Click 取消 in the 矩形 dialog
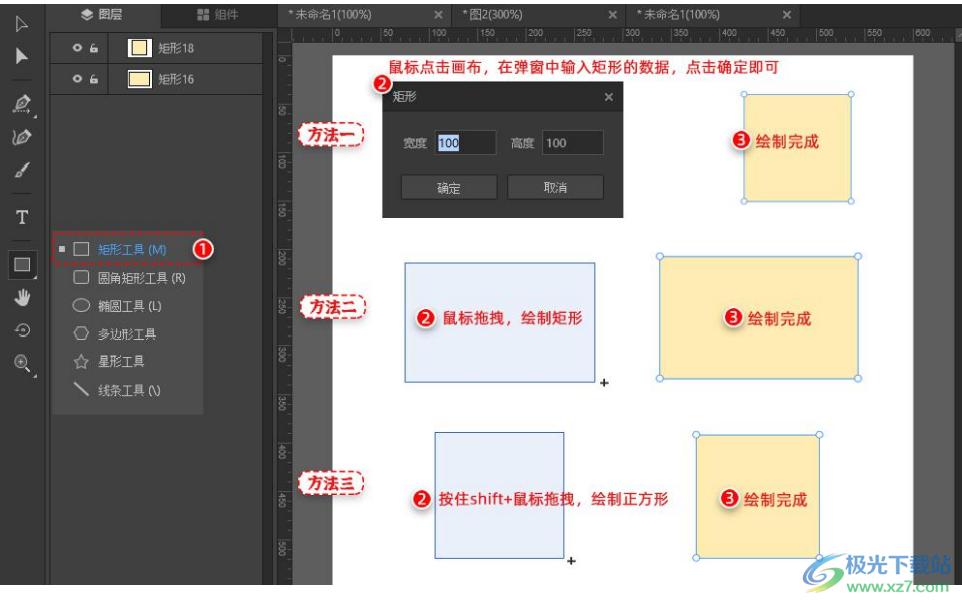Screen dimensions: 962x603 tap(555, 188)
